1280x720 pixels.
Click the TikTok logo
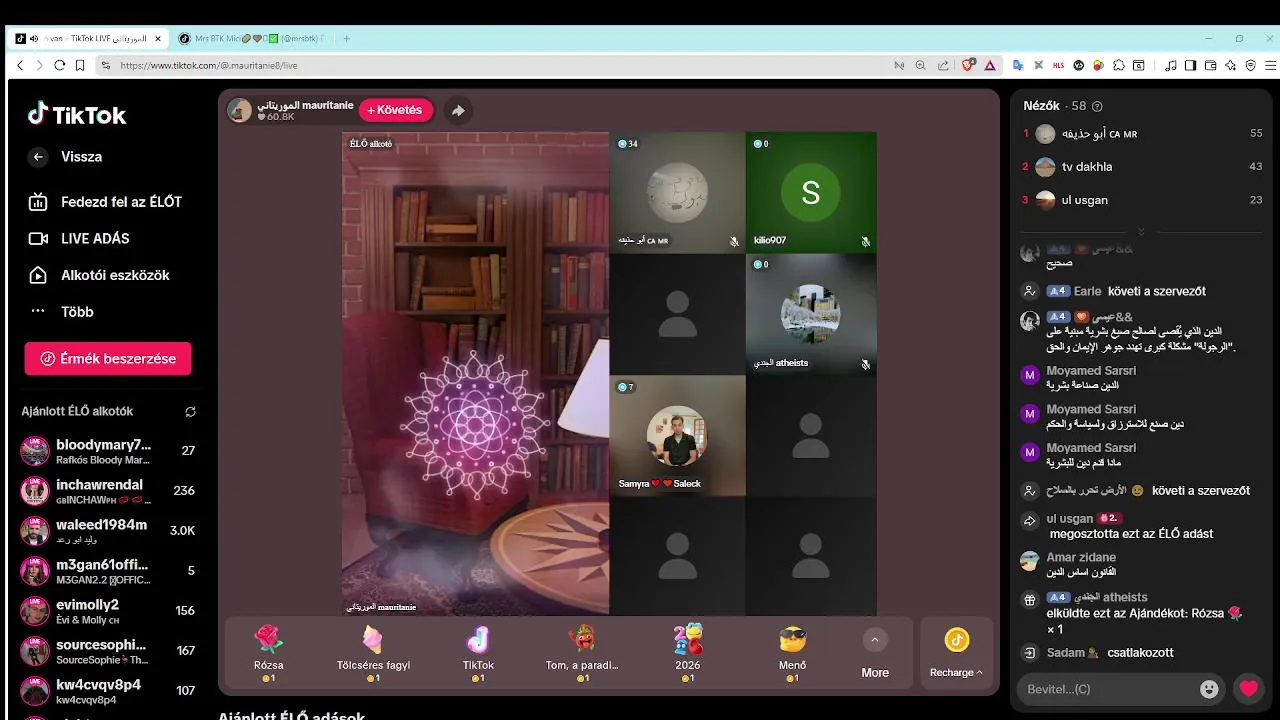(77, 114)
